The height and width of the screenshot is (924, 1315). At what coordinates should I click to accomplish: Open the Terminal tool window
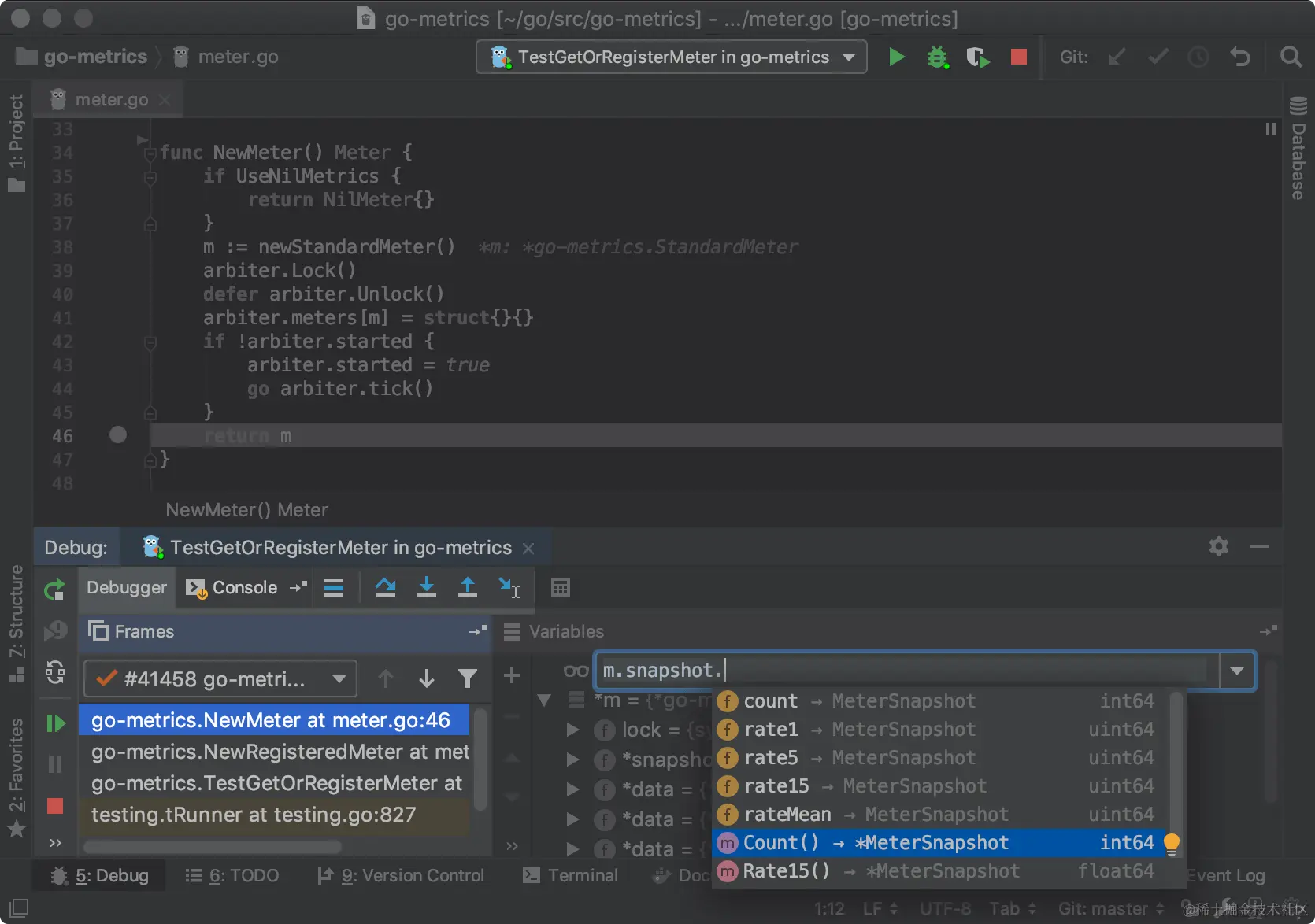tap(570, 875)
